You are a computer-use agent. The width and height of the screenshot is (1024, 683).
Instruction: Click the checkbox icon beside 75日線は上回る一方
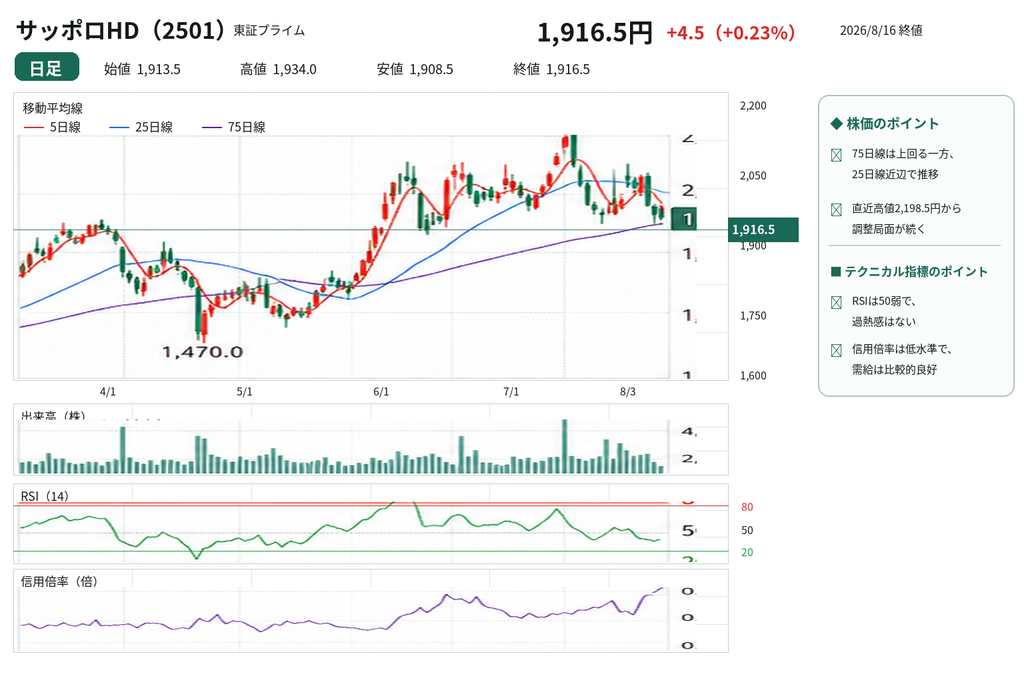(x=836, y=155)
